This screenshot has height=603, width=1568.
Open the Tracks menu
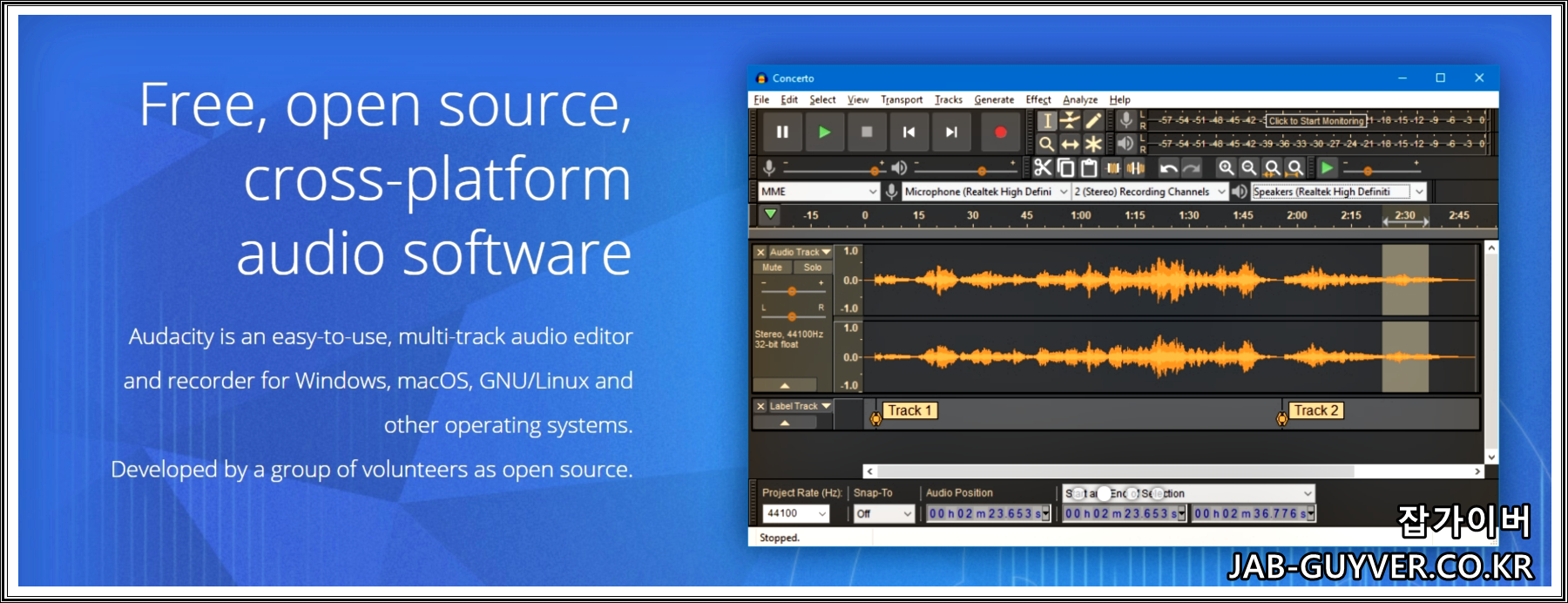(949, 100)
